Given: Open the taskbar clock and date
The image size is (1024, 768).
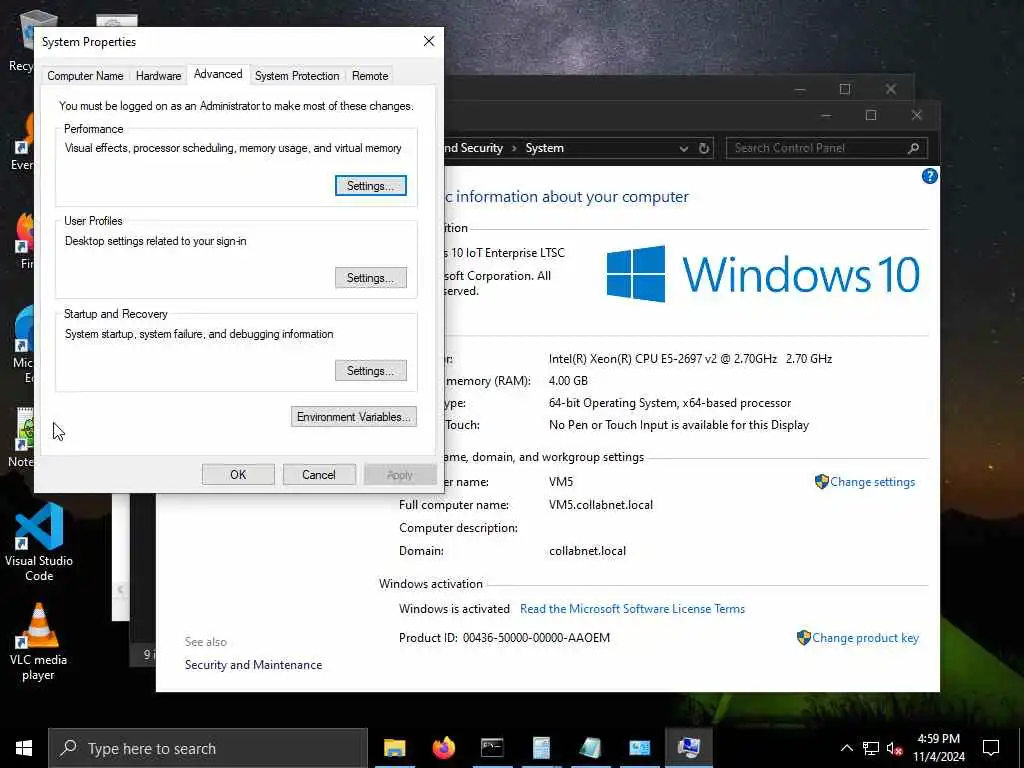Looking at the screenshot, I should pos(938,748).
